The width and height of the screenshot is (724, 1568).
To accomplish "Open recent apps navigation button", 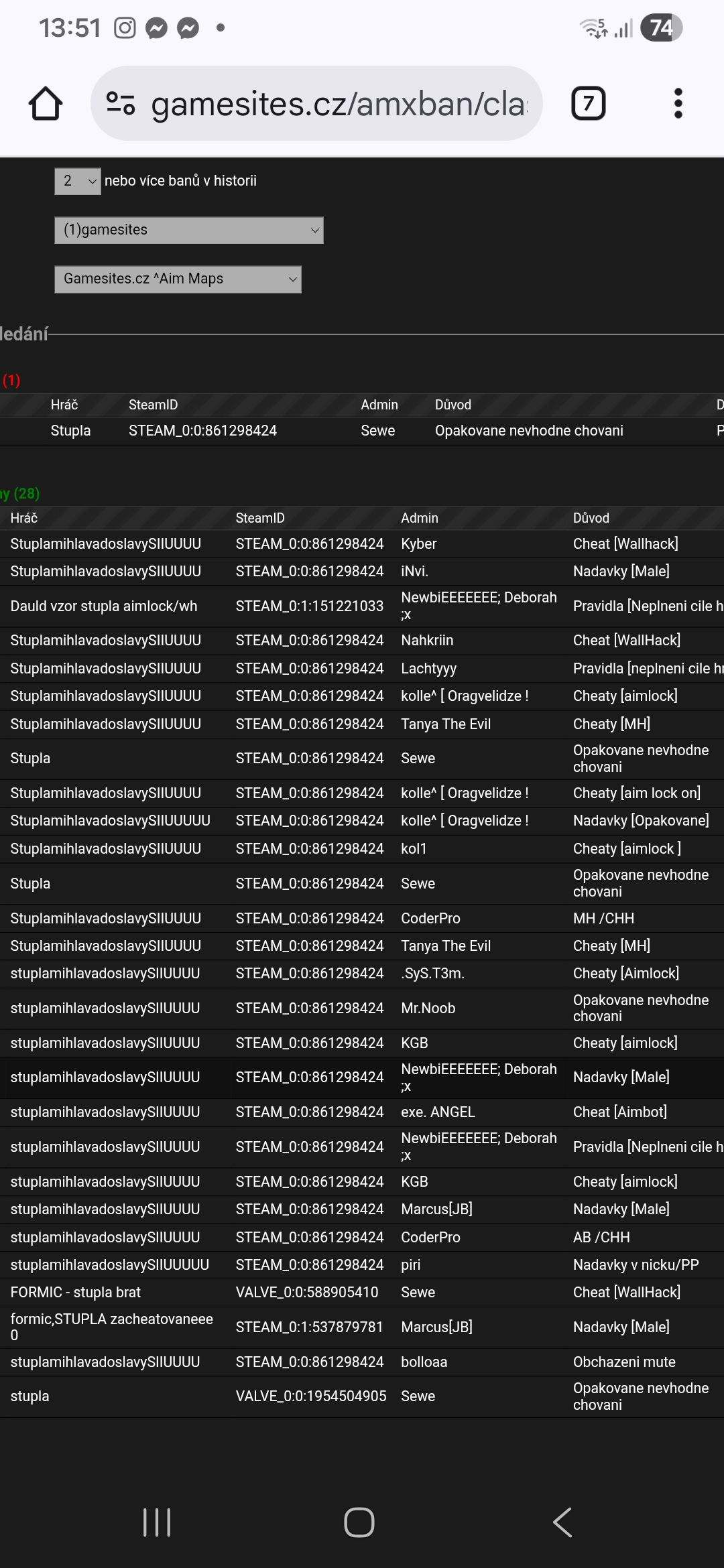I will [157, 1522].
